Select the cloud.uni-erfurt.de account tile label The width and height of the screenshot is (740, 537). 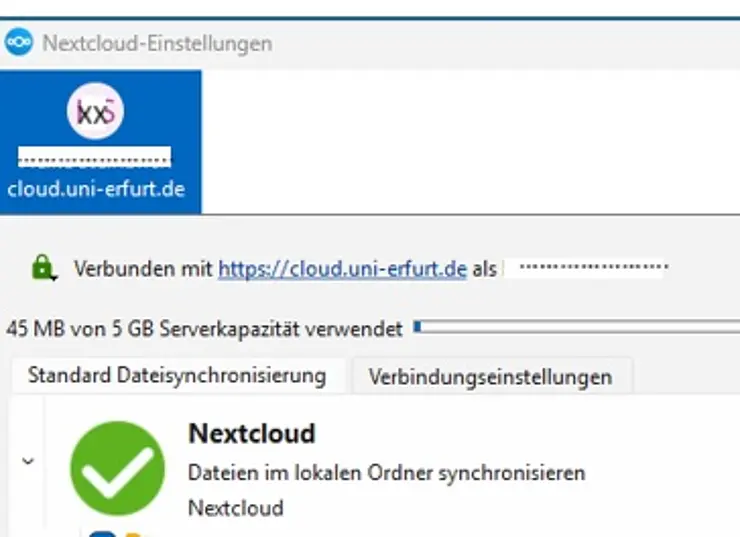pyautogui.click(x=96, y=189)
